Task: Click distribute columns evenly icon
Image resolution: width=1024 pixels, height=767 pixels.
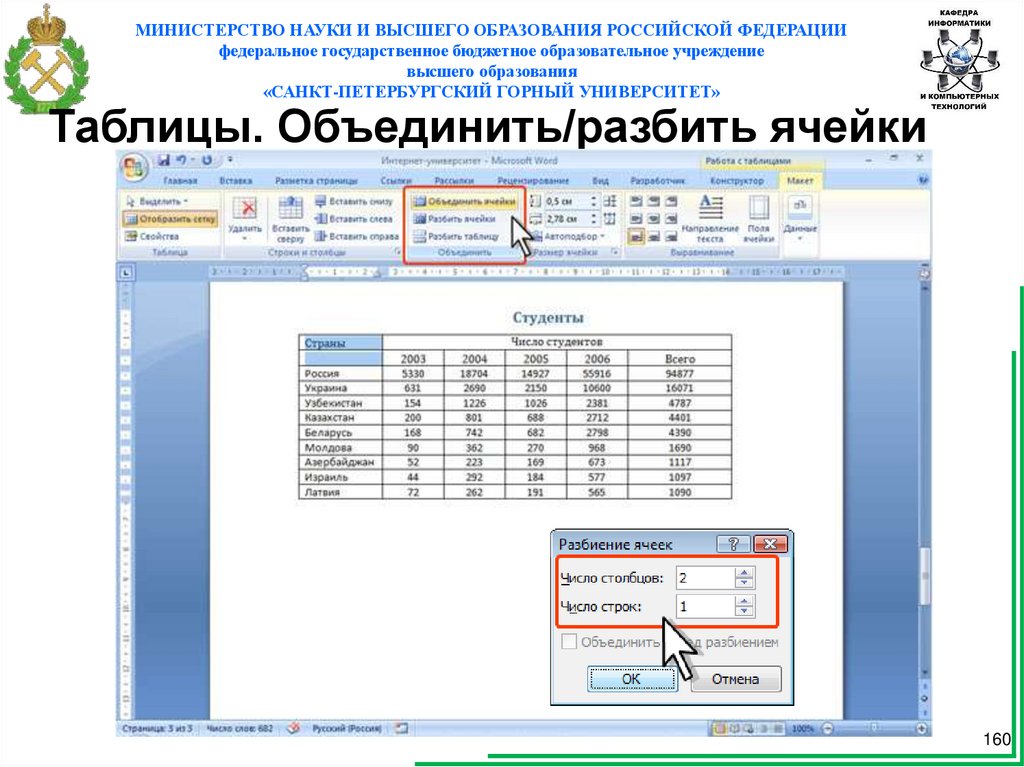Action: click(611, 220)
